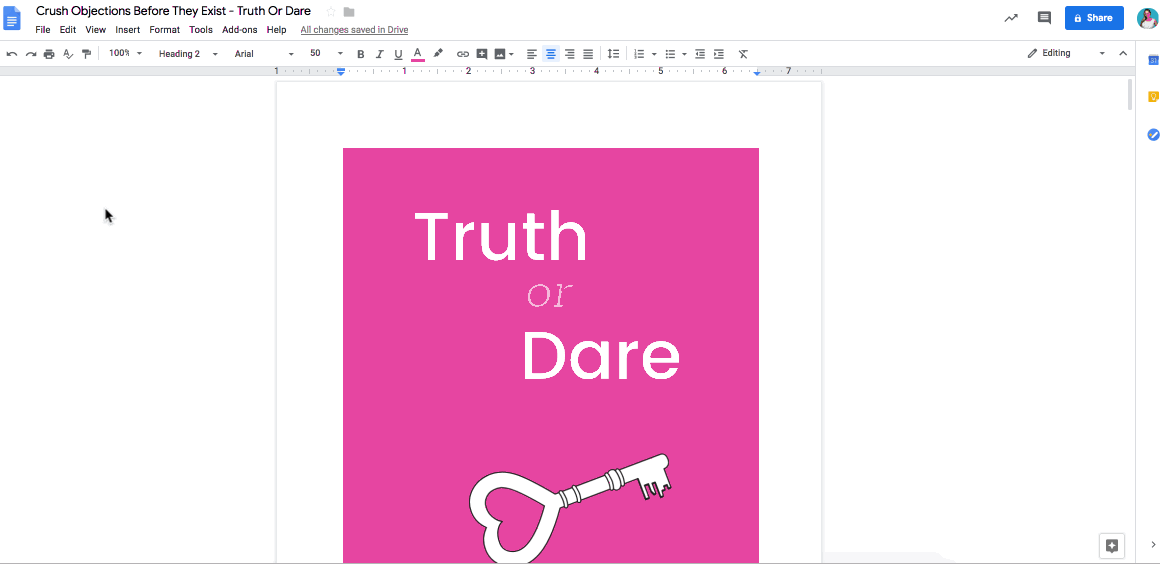
Task: Move the document using the folder icon
Action: (x=349, y=12)
